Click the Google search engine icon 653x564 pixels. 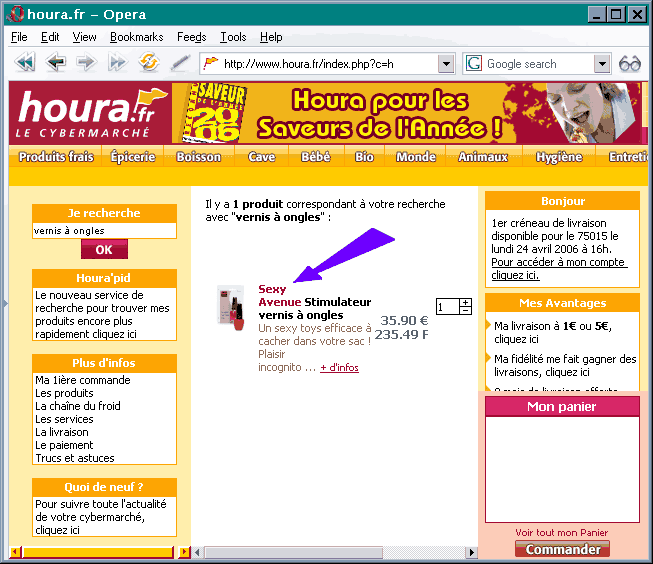(x=474, y=64)
